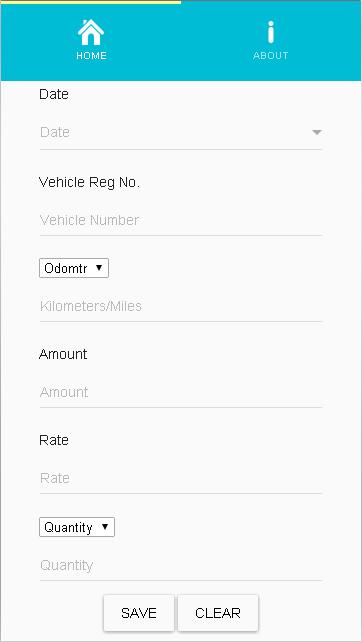The image size is (362, 642).
Task: Select the Amount input field
Action: point(181,392)
